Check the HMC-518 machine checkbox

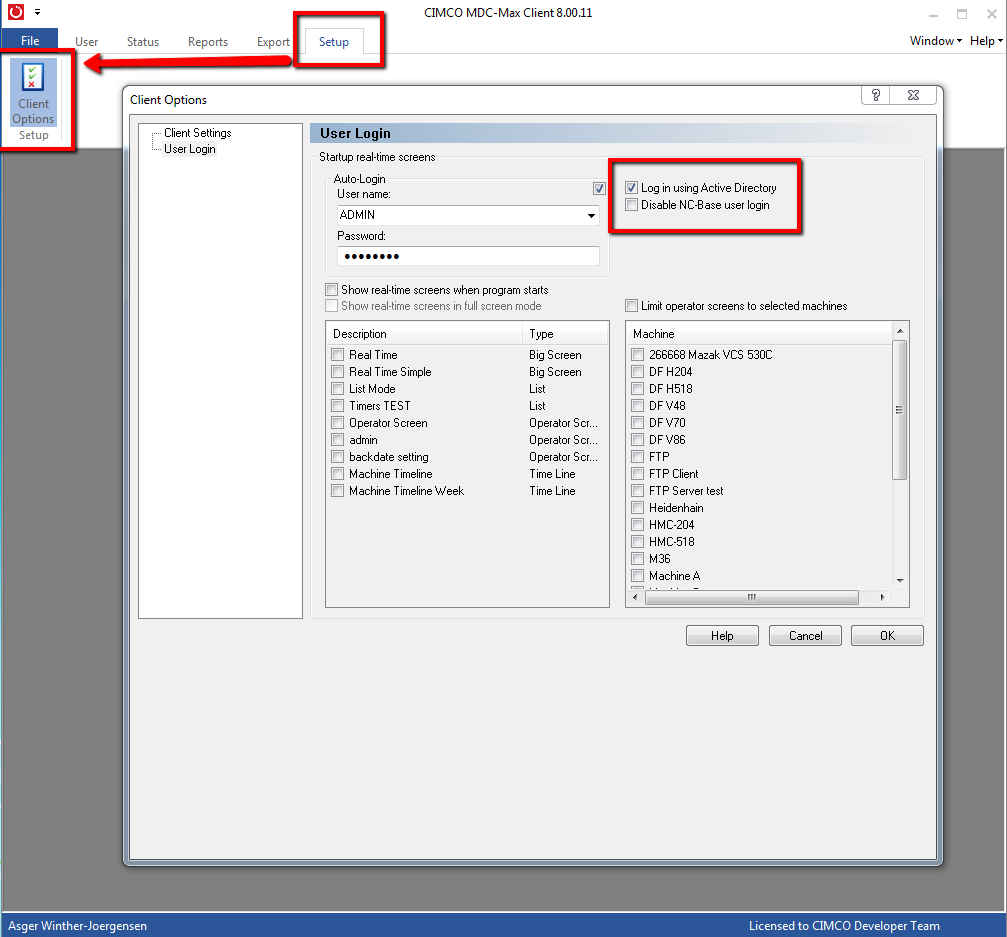pyautogui.click(x=638, y=542)
